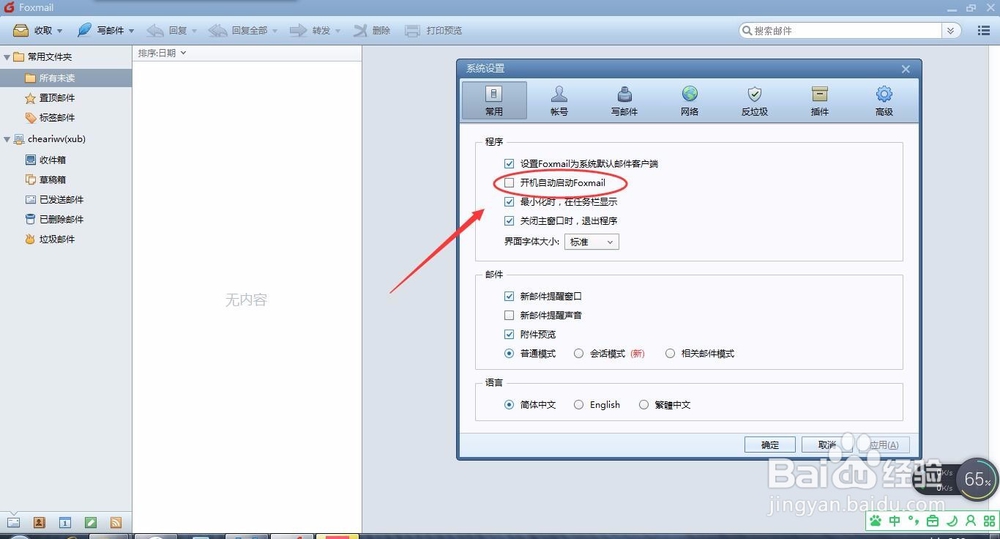Enable 新邮件提醒声音 checkbox

point(509,315)
